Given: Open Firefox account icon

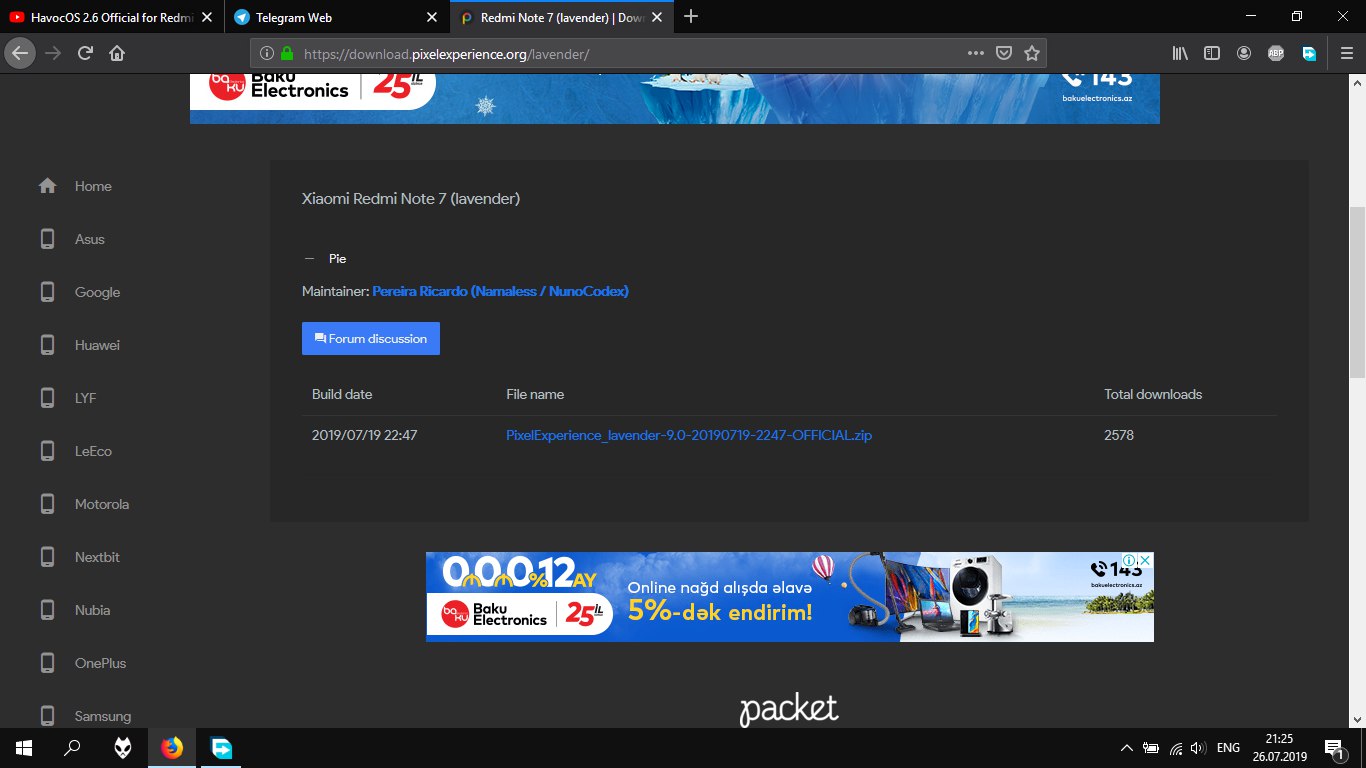Looking at the screenshot, I should (x=1243, y=53).
